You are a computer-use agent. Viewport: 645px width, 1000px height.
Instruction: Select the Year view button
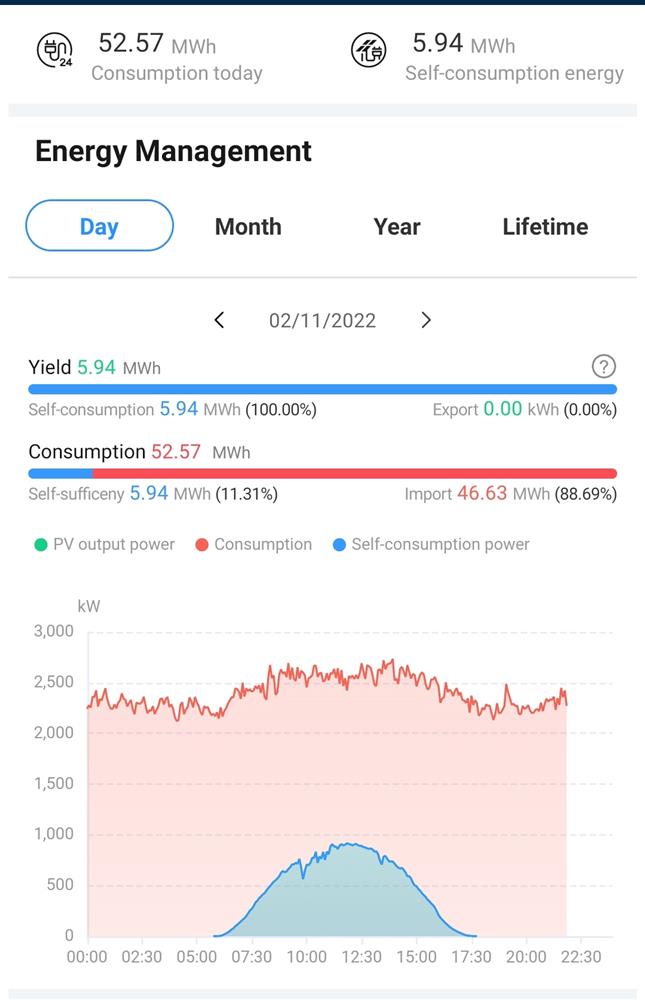click(x=396, y=226)
